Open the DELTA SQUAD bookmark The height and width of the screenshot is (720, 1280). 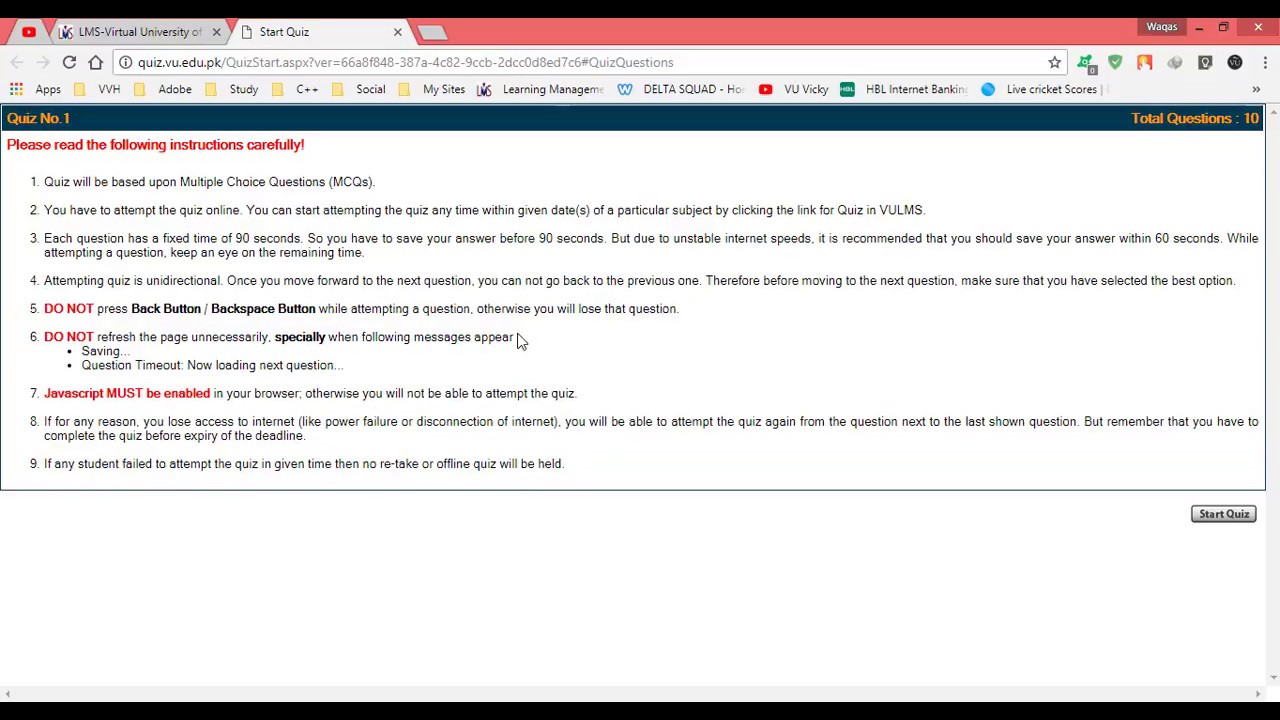682,89
